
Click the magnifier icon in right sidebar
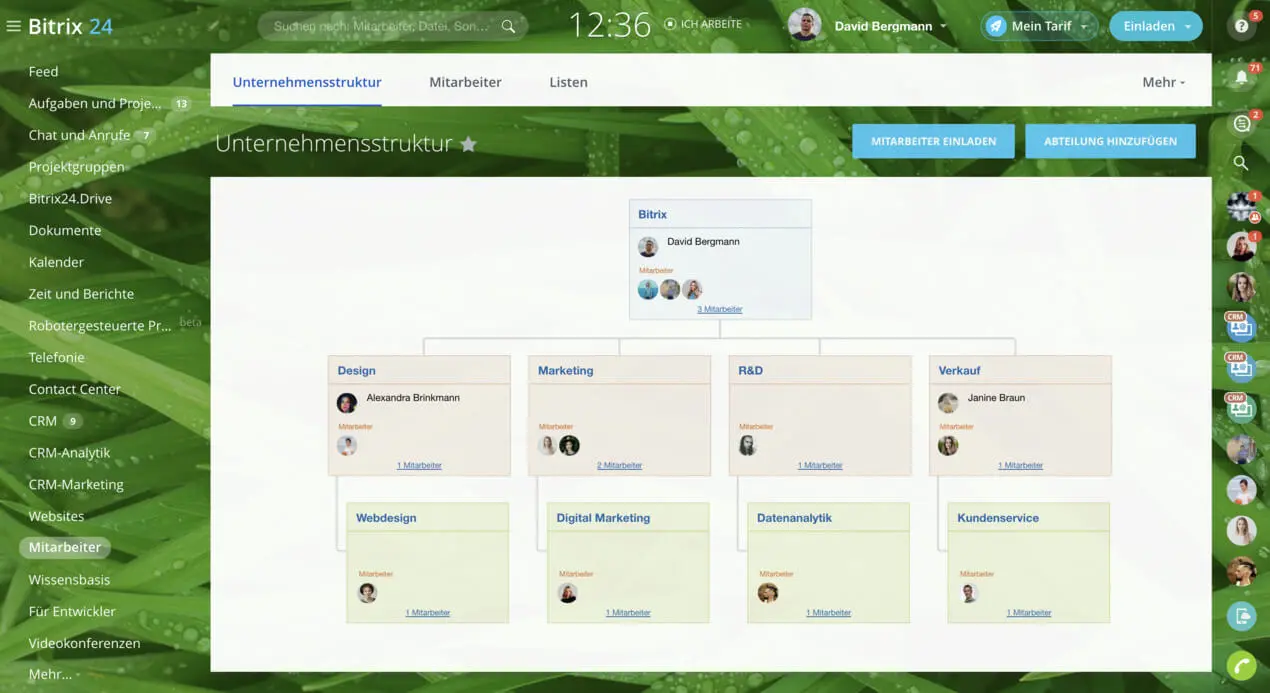1241,163
